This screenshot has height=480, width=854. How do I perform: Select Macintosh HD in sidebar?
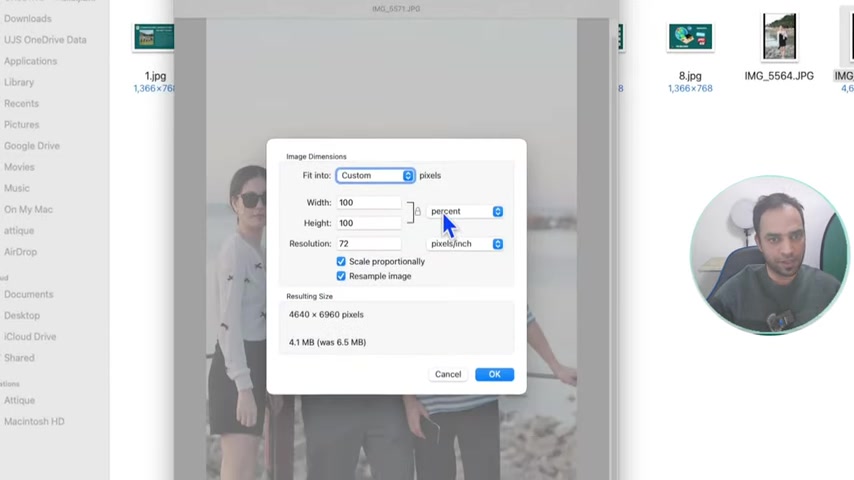click(x=34, y=422)
